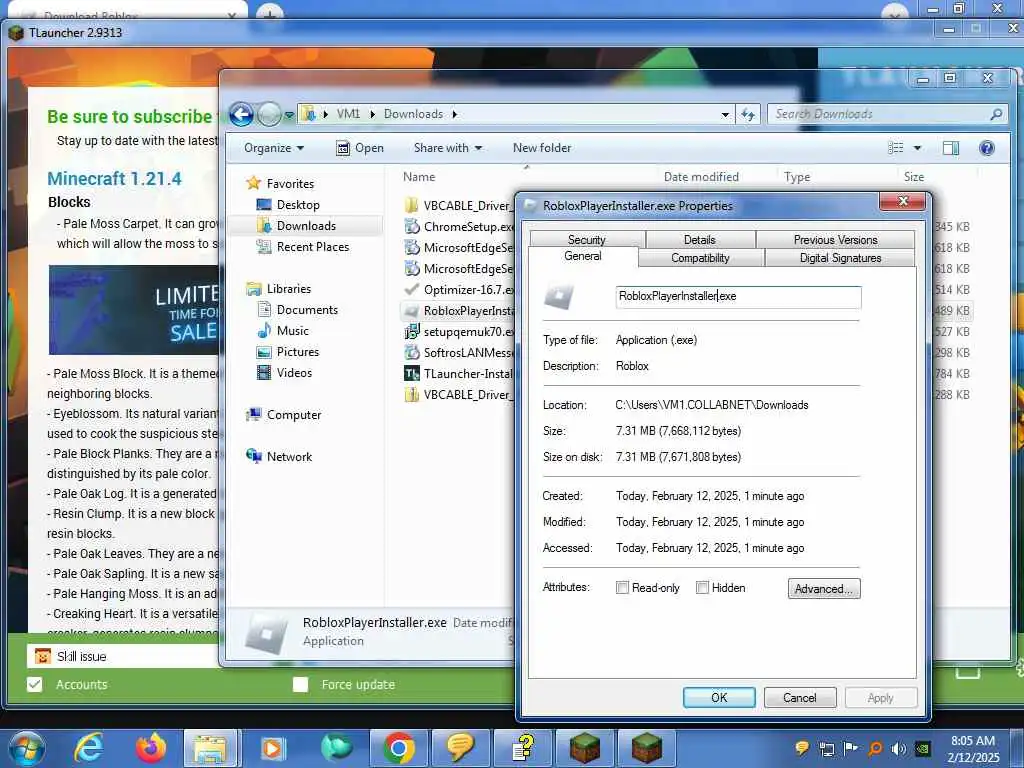Enable the Hidden attribute checkbox
The height and width of the screenshot is (768, 1024).
702,588
